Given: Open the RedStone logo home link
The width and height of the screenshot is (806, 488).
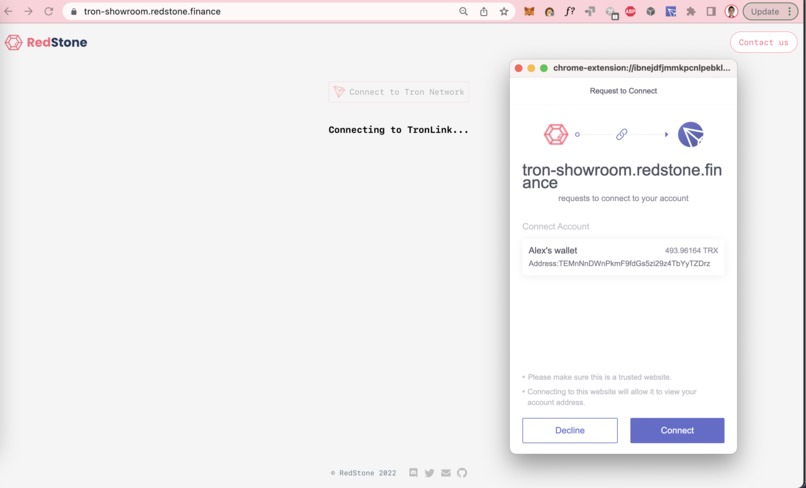Looking at the screenshot, I should pos(46,42).
